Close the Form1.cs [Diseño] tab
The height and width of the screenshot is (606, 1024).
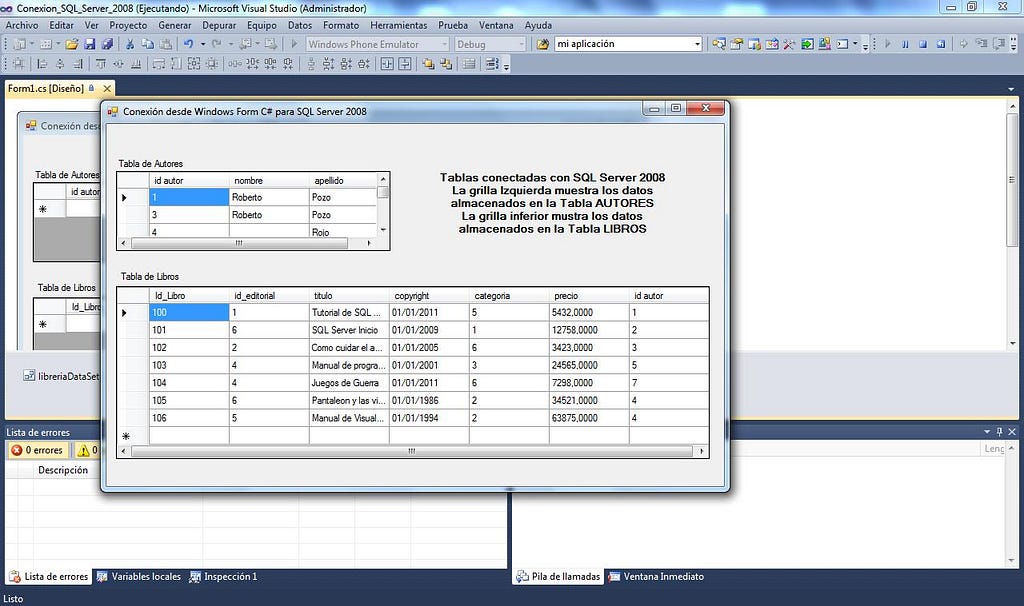(x=107, y=88)
